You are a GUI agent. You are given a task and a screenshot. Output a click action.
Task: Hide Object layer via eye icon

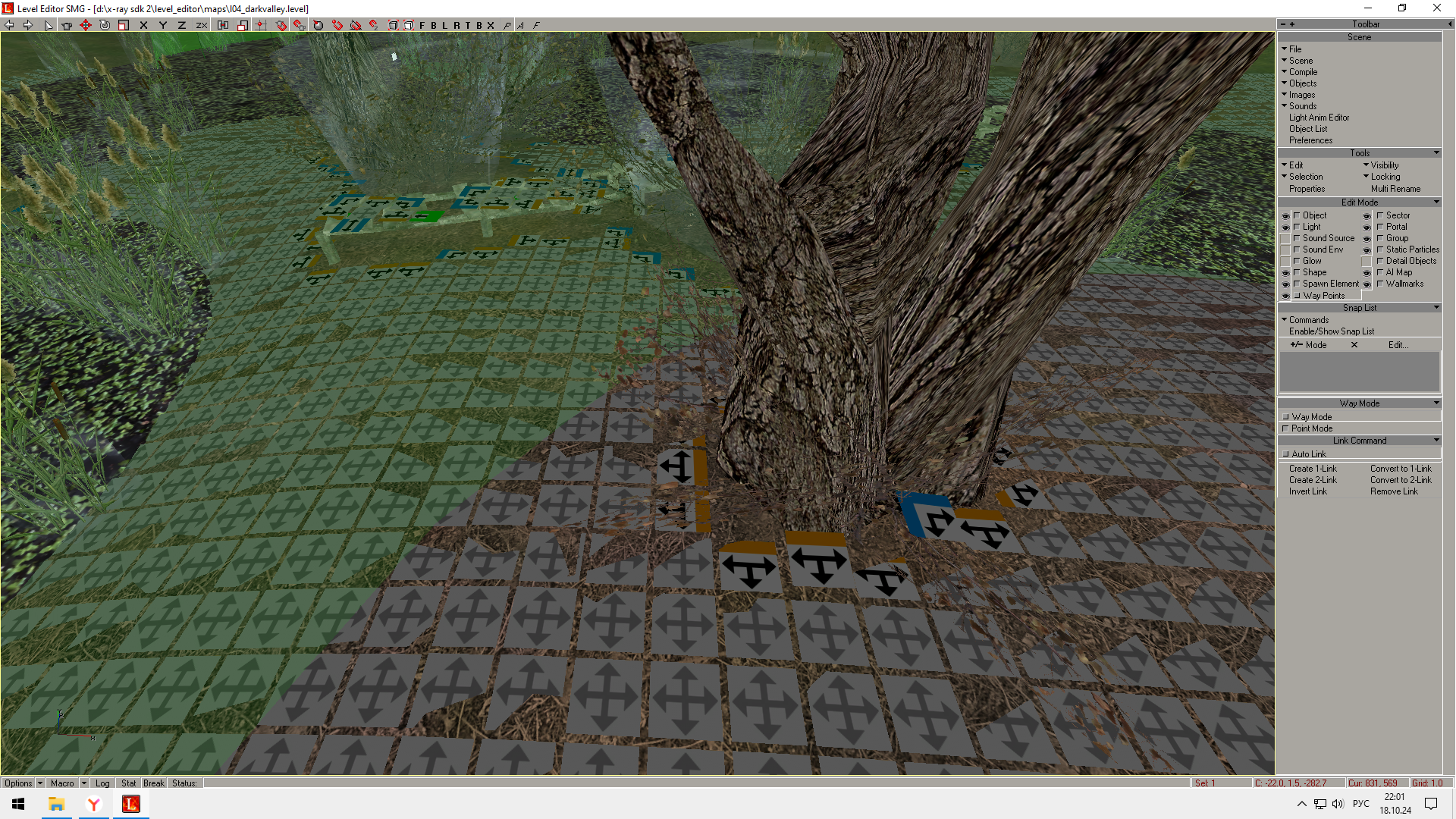coord(1285,216)
